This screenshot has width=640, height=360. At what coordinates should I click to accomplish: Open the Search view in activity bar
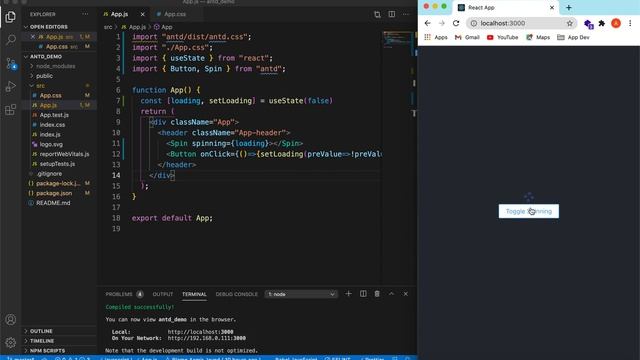(x=11, y=40)
